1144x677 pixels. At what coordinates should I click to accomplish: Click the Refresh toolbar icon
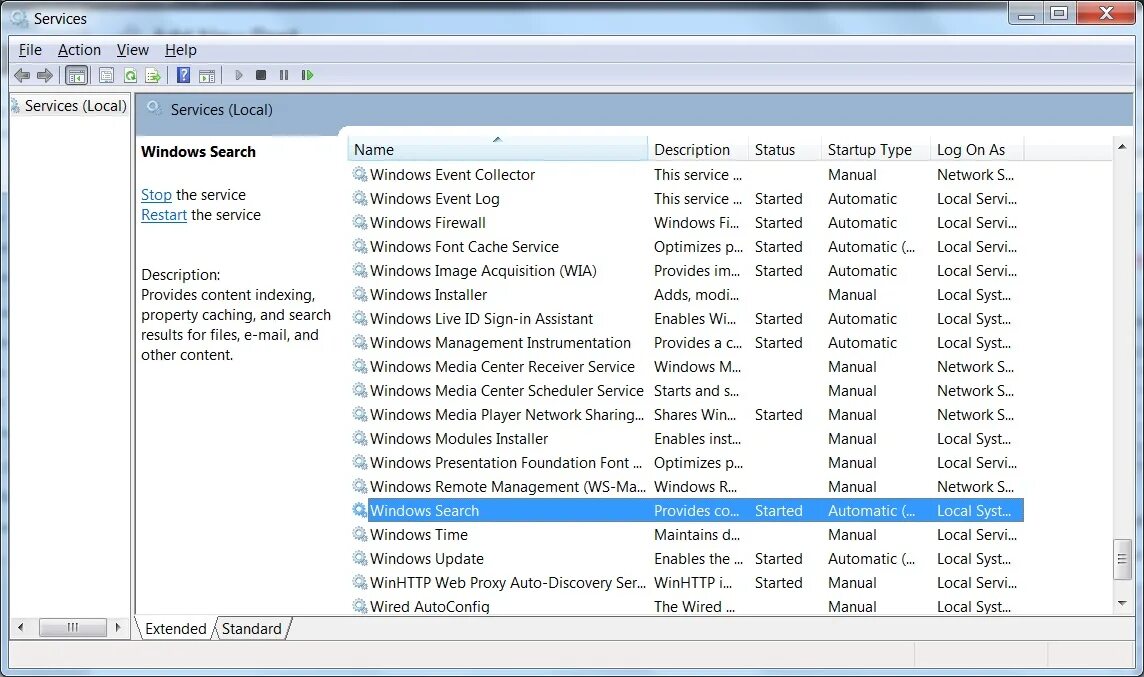pos(130,75)
